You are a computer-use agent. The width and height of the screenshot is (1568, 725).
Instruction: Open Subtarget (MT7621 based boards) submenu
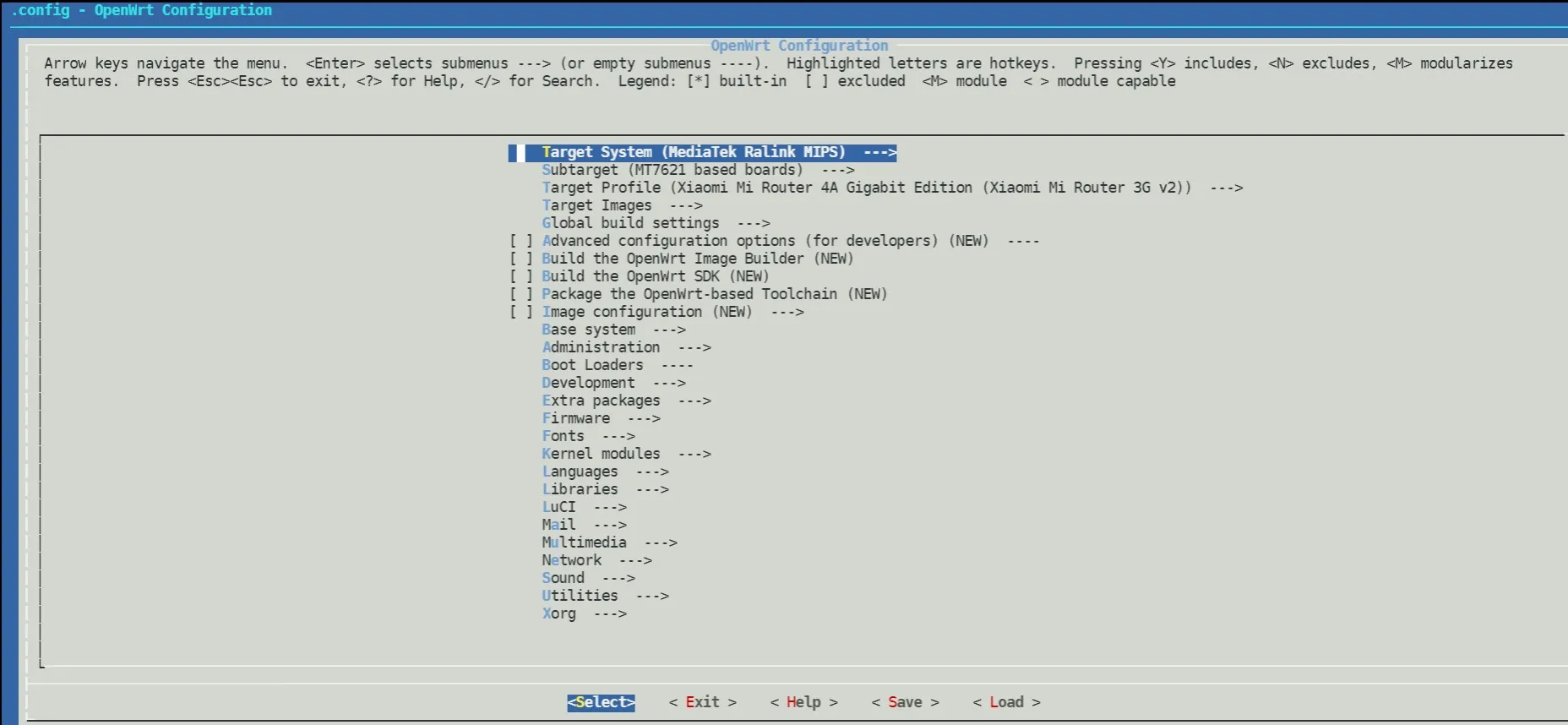click(x=698, y=170)
